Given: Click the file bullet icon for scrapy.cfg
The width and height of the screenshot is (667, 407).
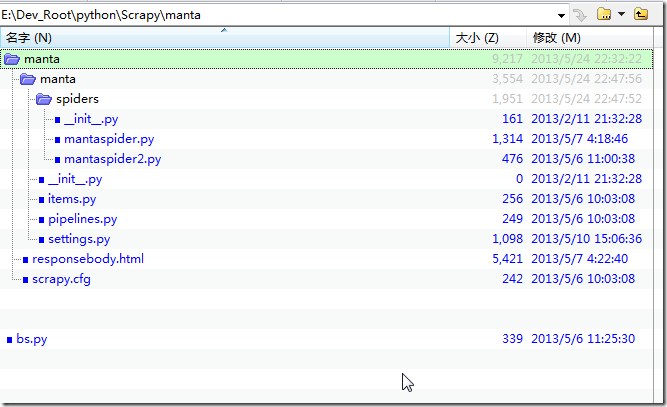Looking at the screenshot, I should tap(26, 280).
